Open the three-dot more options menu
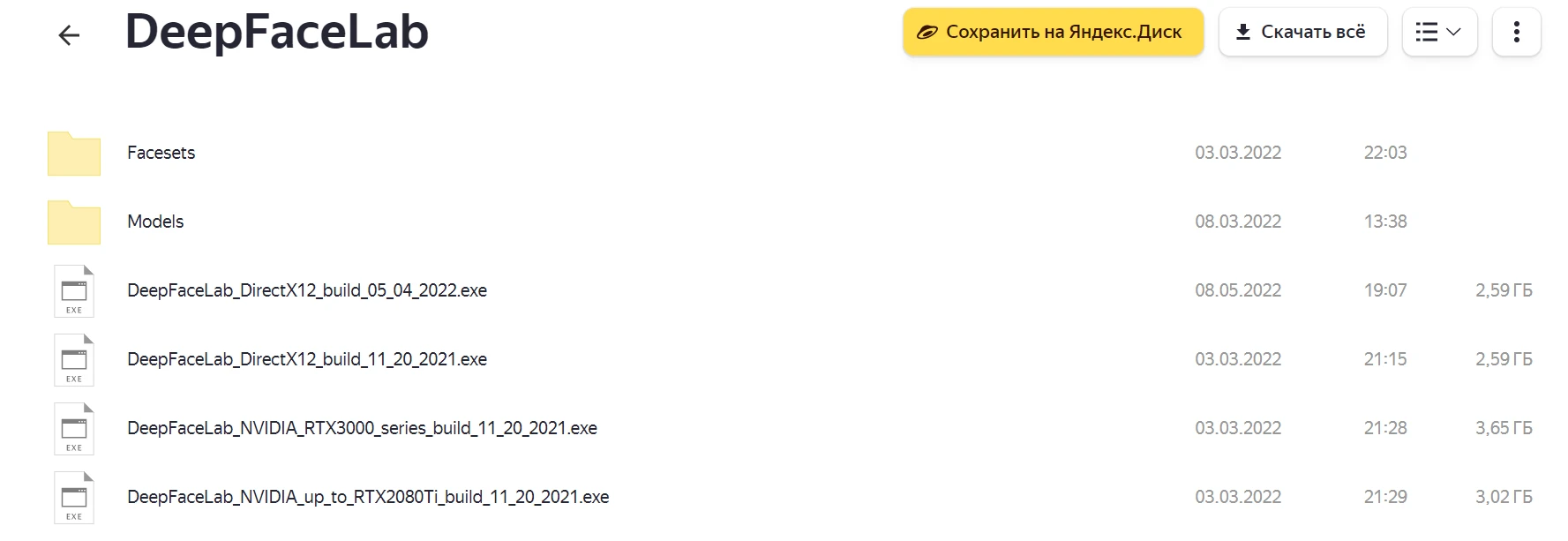Screen dimensions: 1568x541 (1516, 33)
